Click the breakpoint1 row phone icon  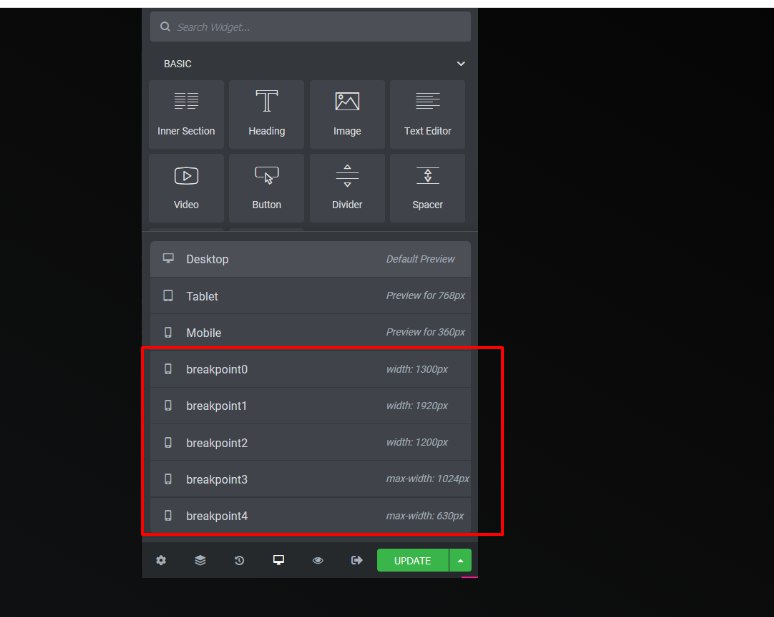168,405
